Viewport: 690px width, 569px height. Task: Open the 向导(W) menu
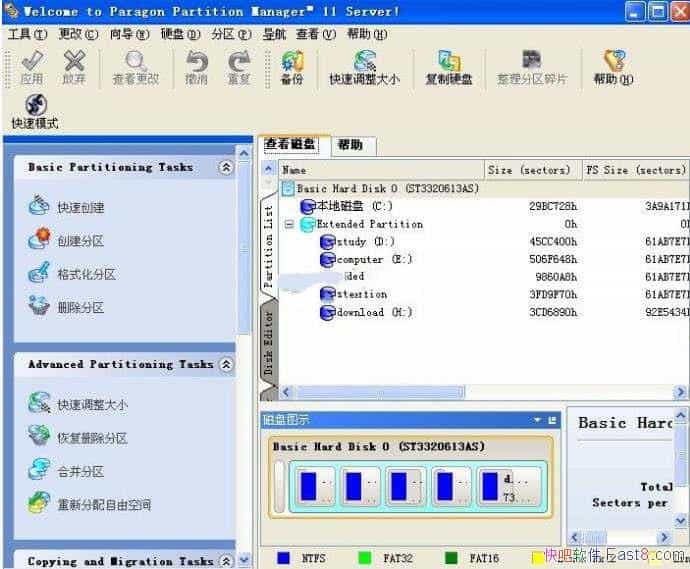pos(122,34)
